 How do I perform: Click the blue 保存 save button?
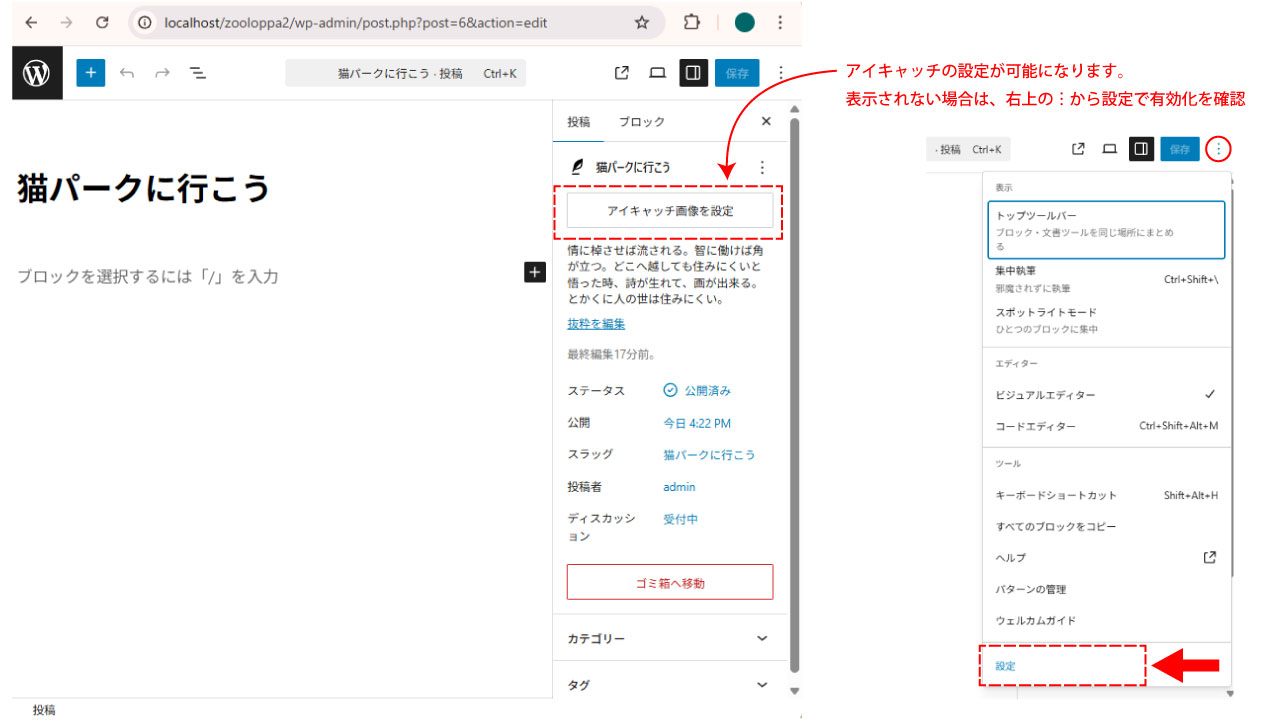737,73
